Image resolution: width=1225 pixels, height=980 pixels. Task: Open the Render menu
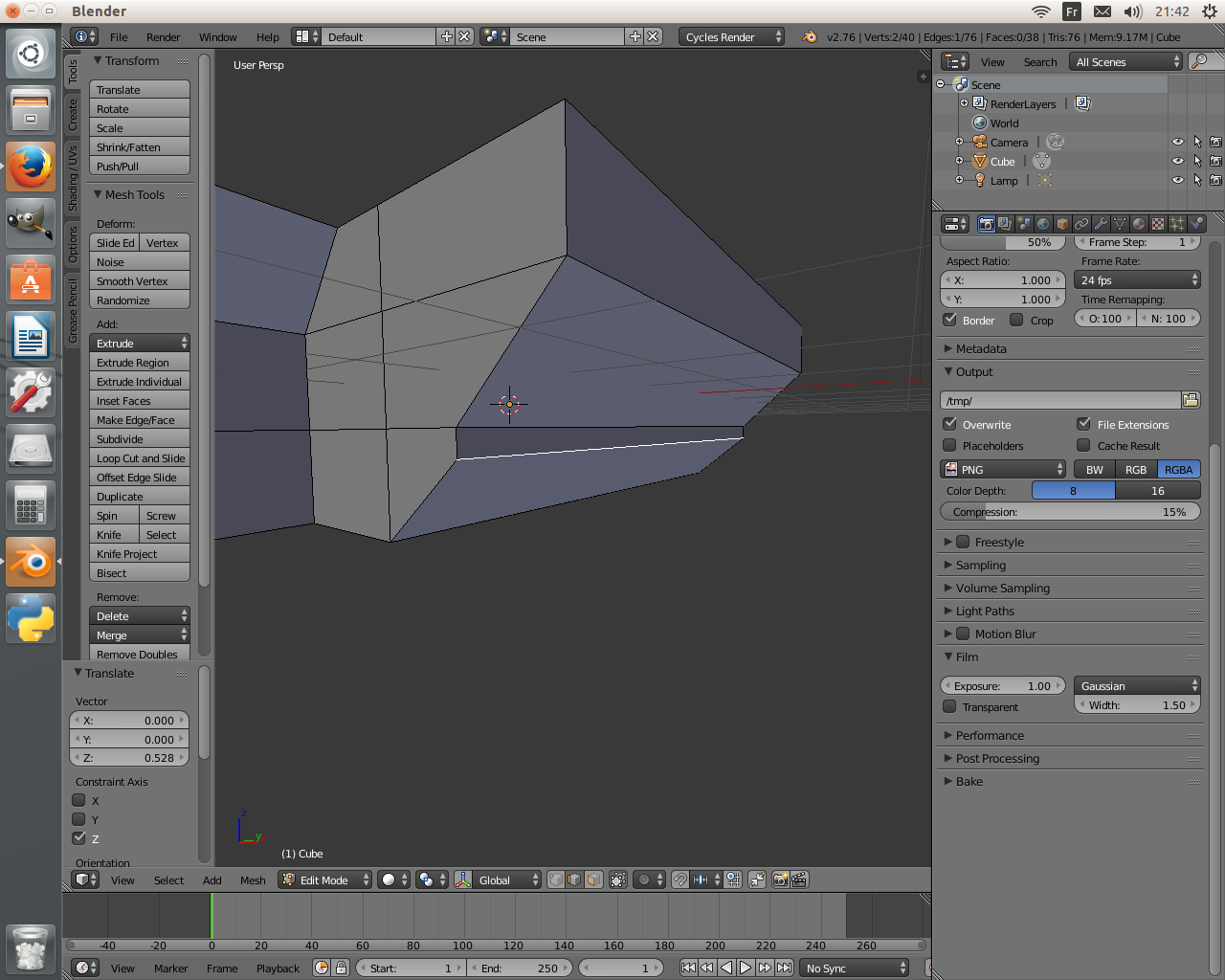click(x=164, y=36)
